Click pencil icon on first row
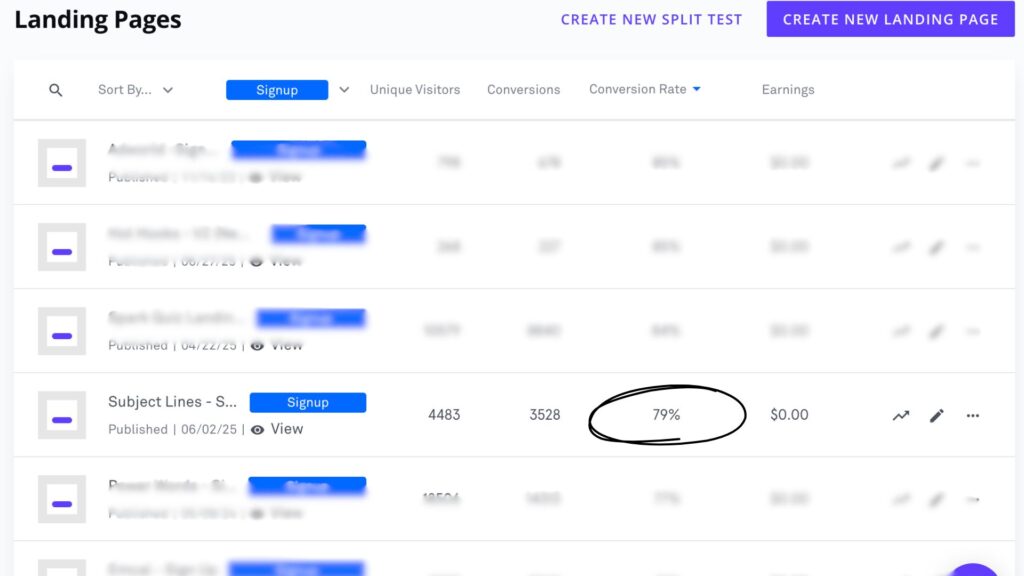The height and width of the screenshot is (576, 1024). [937, 163]
